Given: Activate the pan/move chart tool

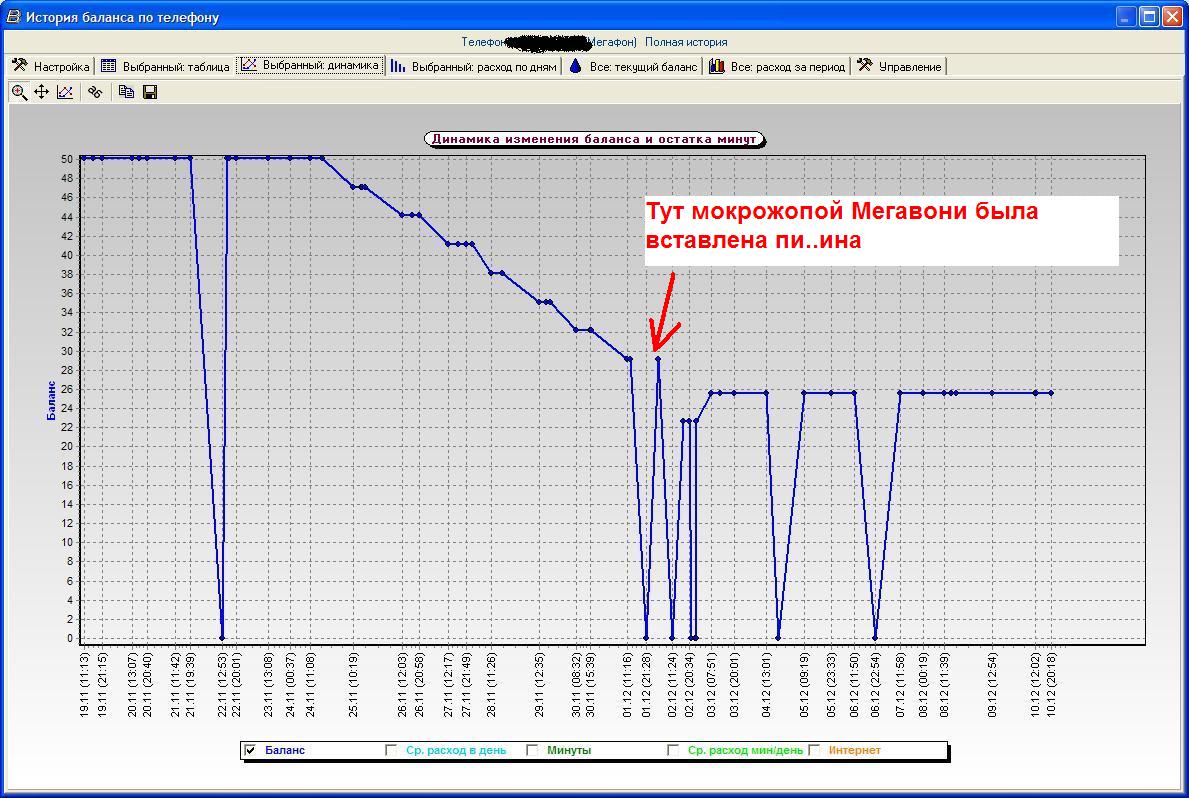Looking at the screenshot, I should click(x=42, y=92).
